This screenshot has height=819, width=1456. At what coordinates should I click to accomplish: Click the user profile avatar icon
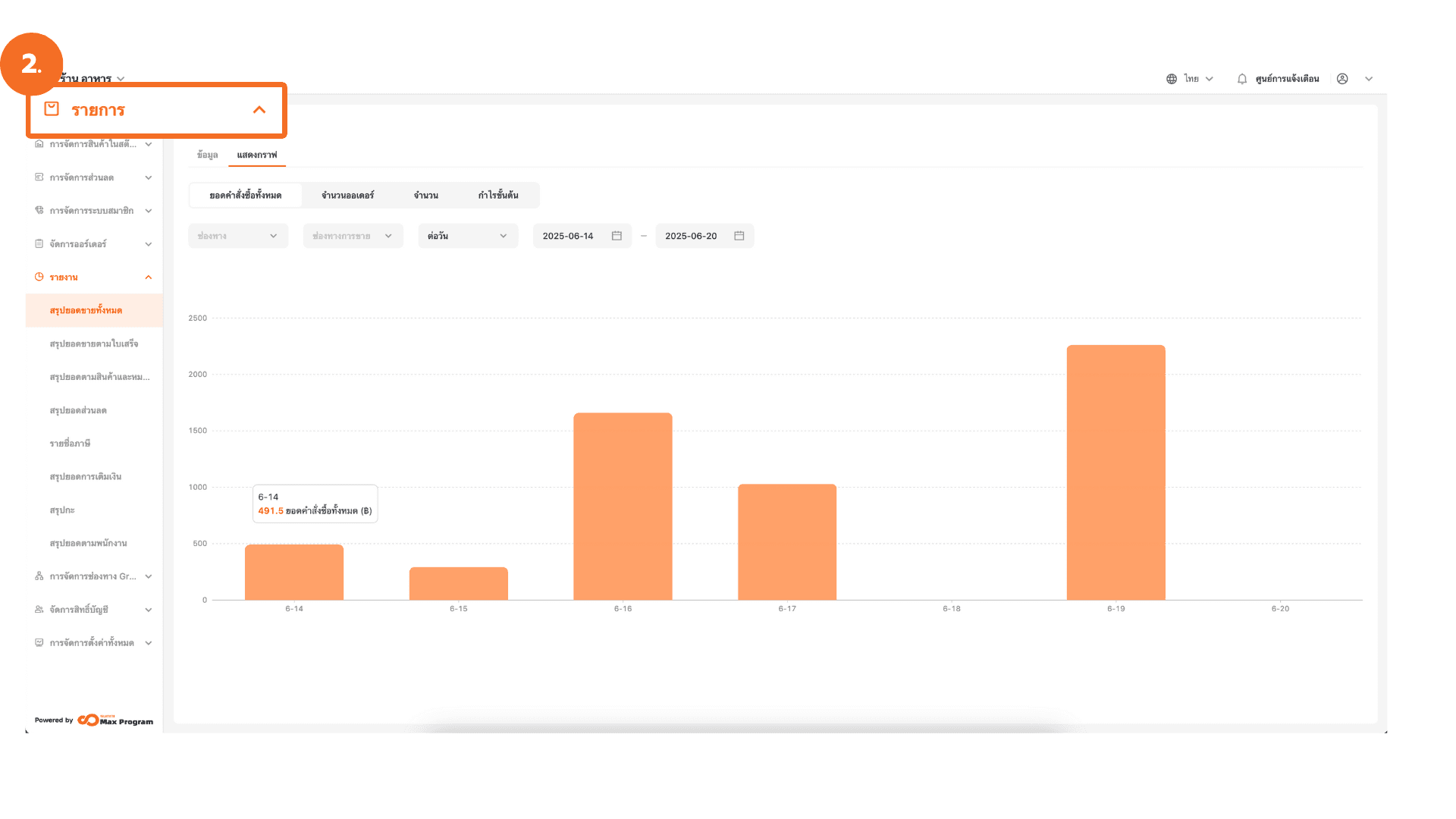(1342, 79)
